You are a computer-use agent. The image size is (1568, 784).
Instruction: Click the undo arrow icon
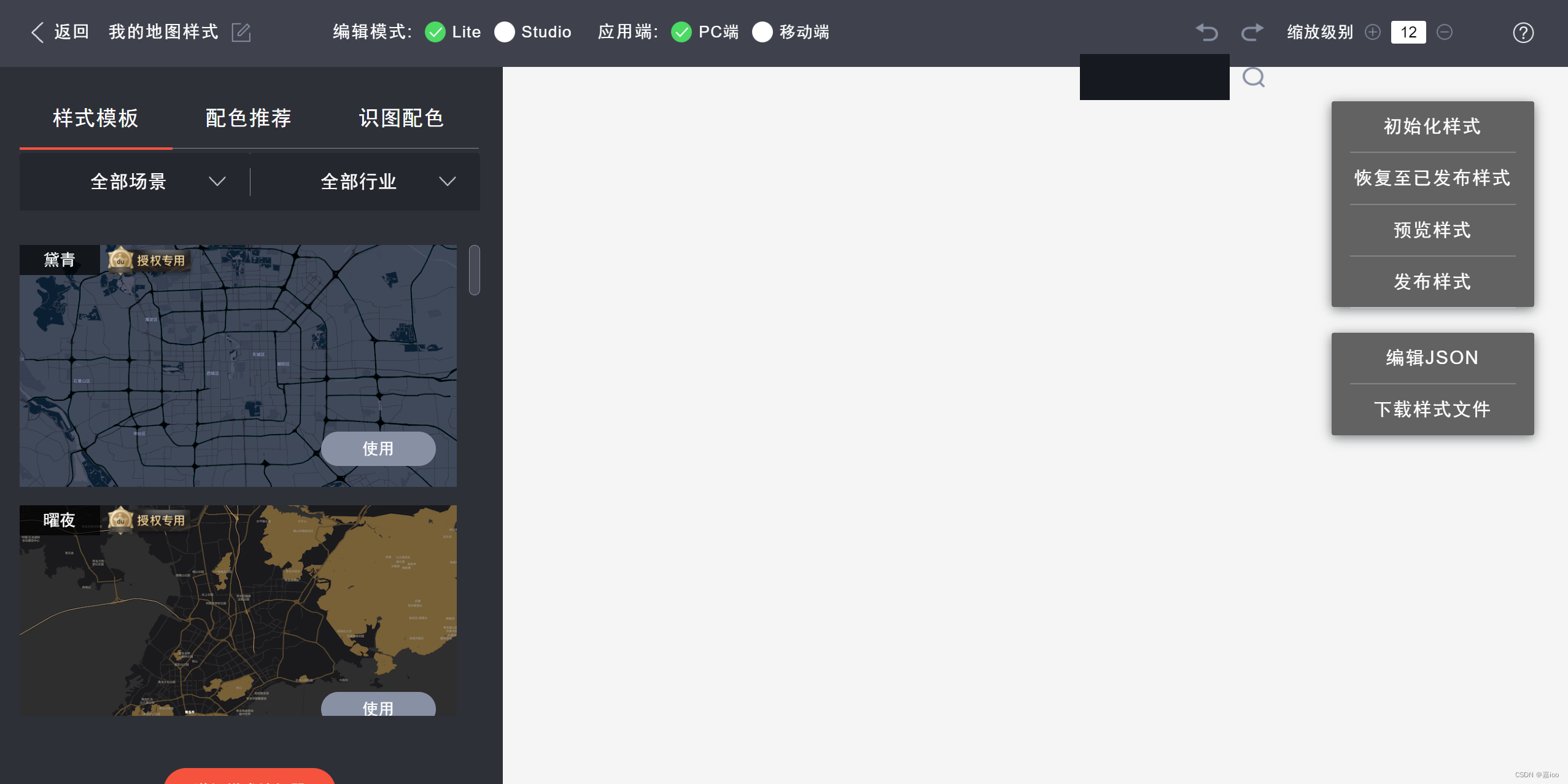(1206, 32)
